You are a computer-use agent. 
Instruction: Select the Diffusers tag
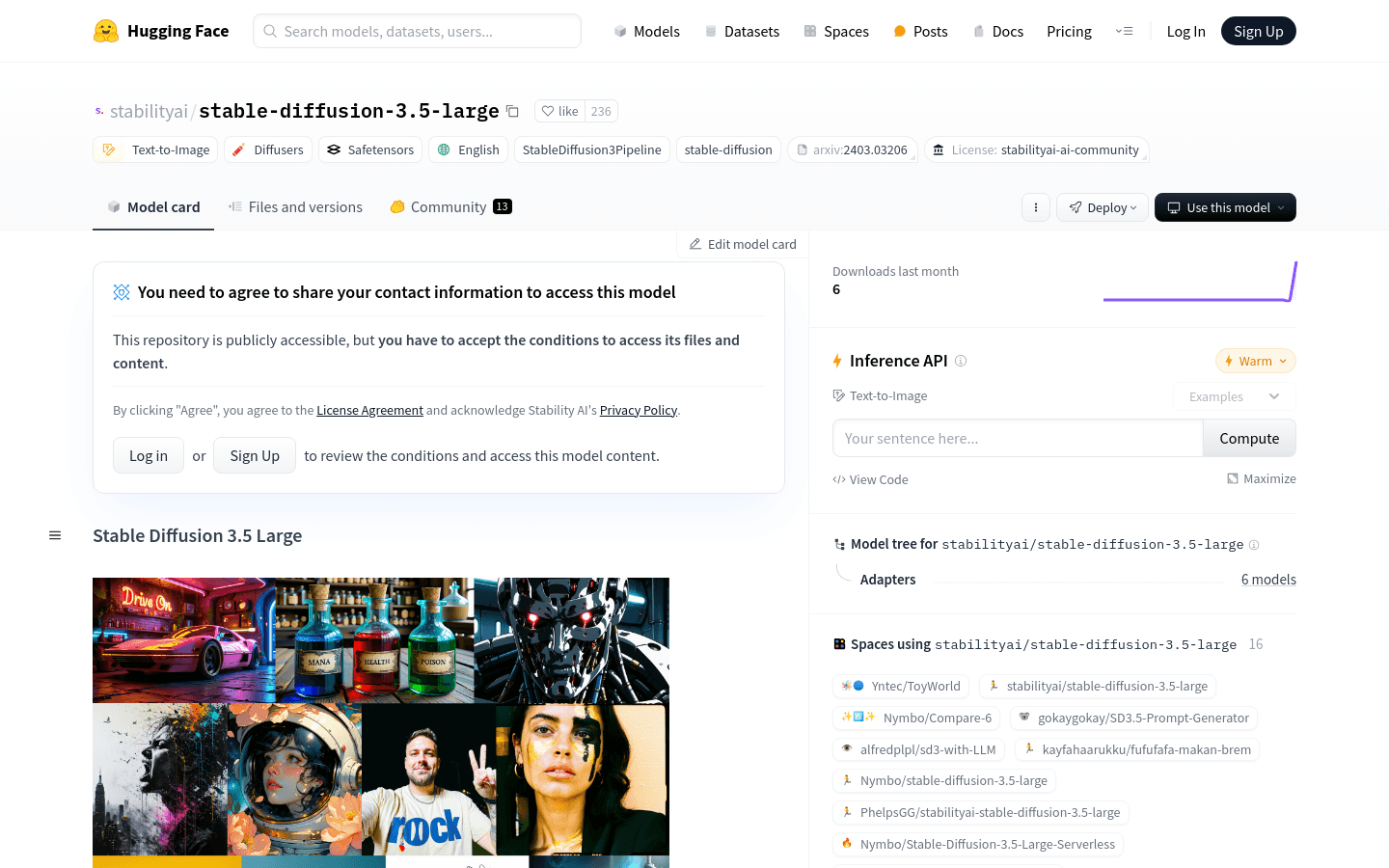tap(268, 149)
